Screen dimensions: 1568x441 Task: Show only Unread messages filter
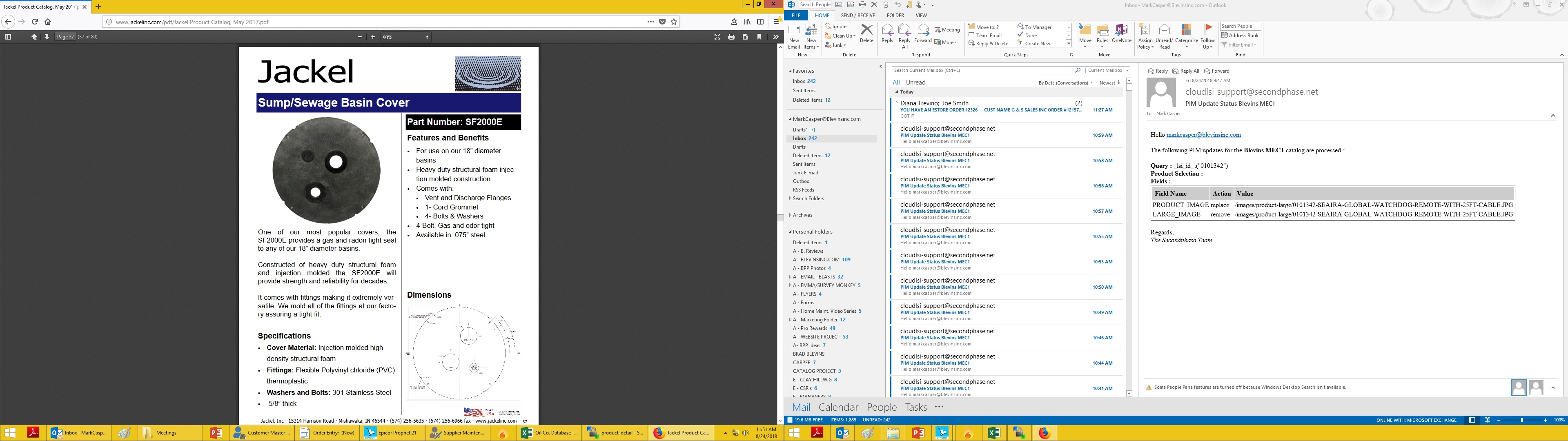tap(915, 82)
